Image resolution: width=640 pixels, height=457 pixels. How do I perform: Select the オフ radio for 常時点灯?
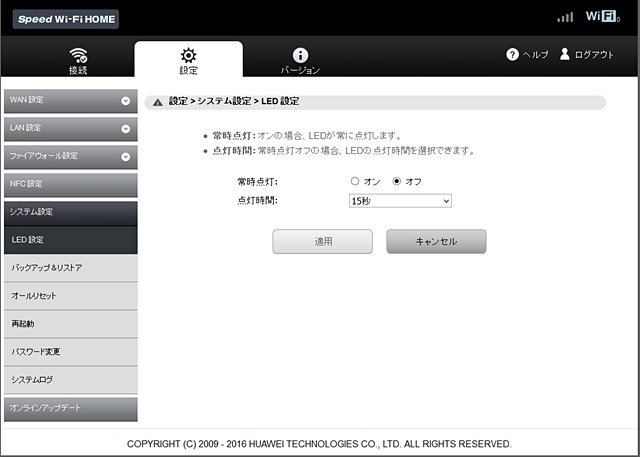(x=397, y=181)
